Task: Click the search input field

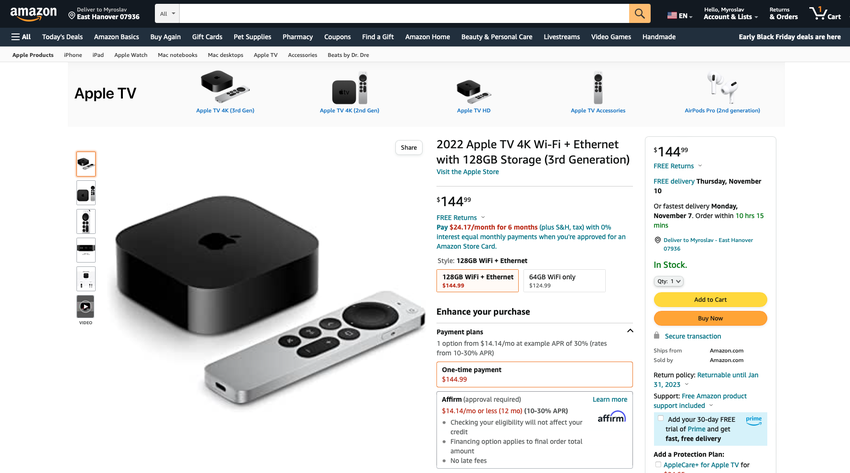Action: click(x=404, y=14)
